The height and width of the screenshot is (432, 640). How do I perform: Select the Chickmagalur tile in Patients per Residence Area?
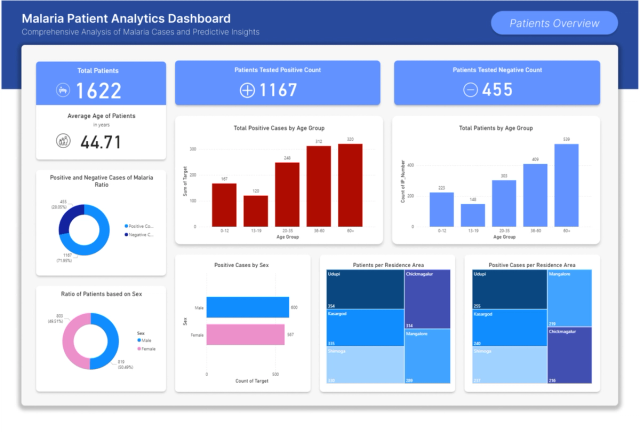(428, 299)
